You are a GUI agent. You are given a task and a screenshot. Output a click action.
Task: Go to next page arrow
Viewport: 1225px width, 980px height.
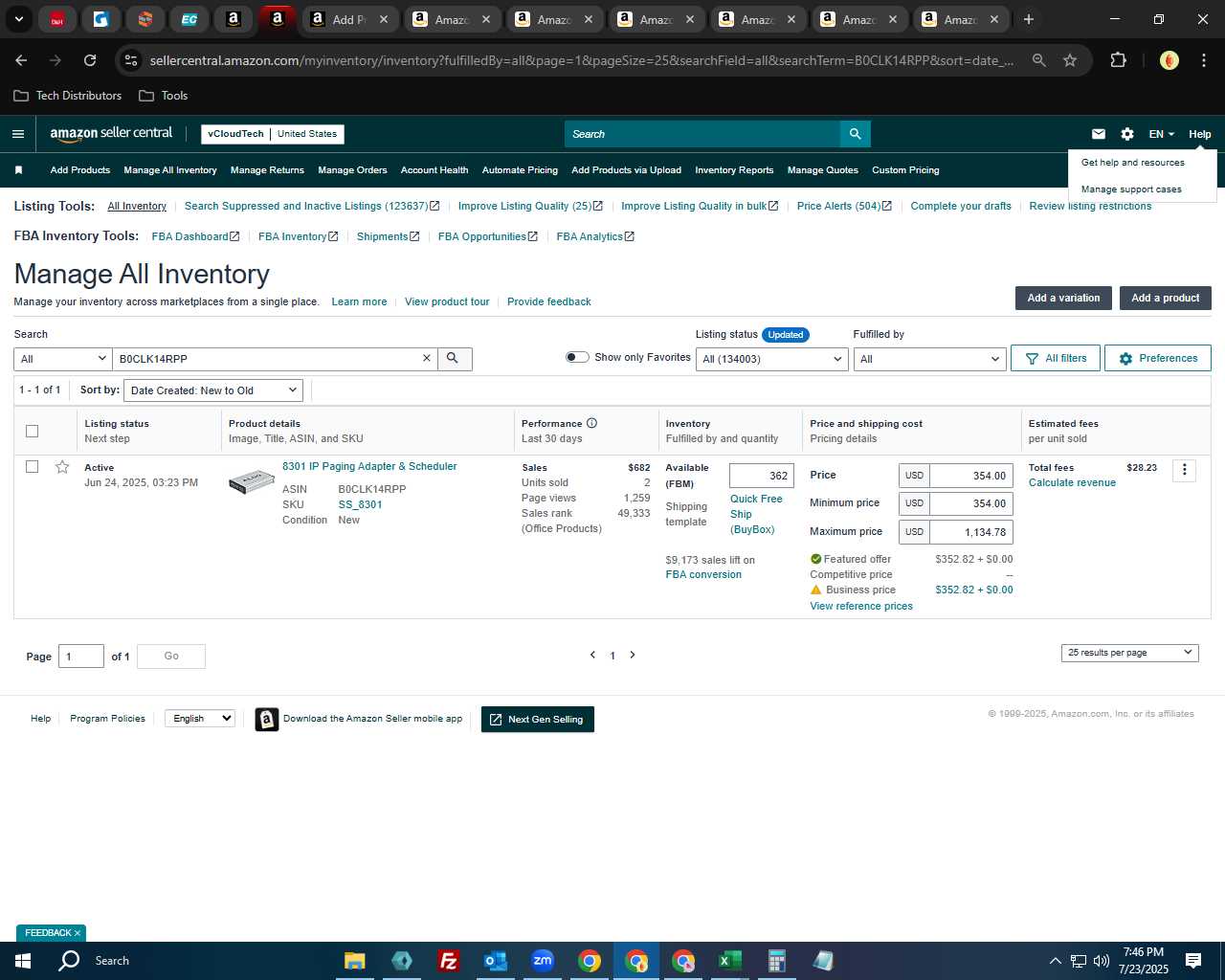click(x=633, y=655)
